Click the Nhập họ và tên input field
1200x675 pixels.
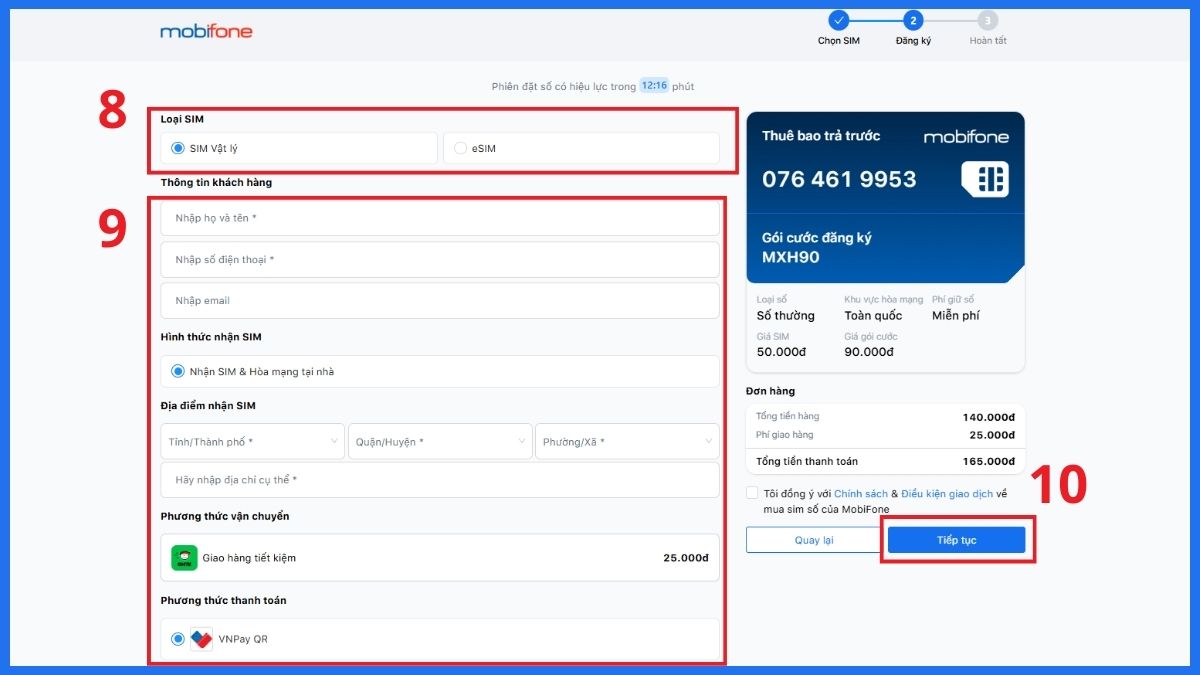[x=440, y=217]
